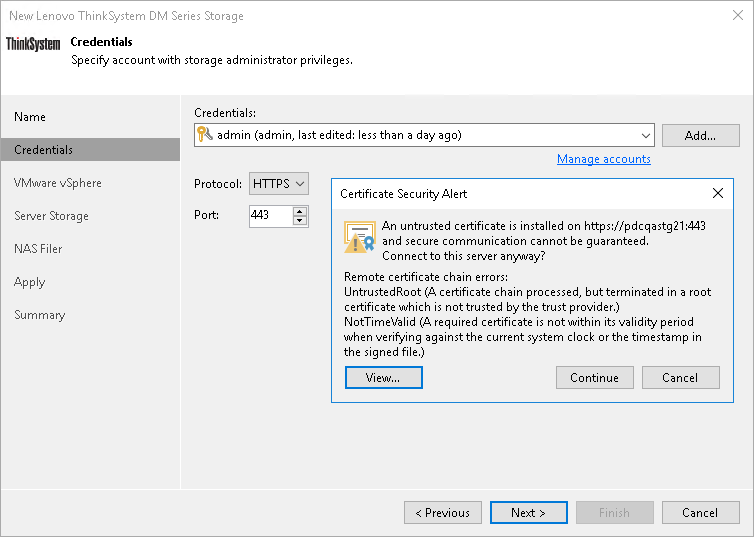Go to the VMware vSphere step
Image resolution: width=754 pixels, height=537 pixels.
pos(58,183)
